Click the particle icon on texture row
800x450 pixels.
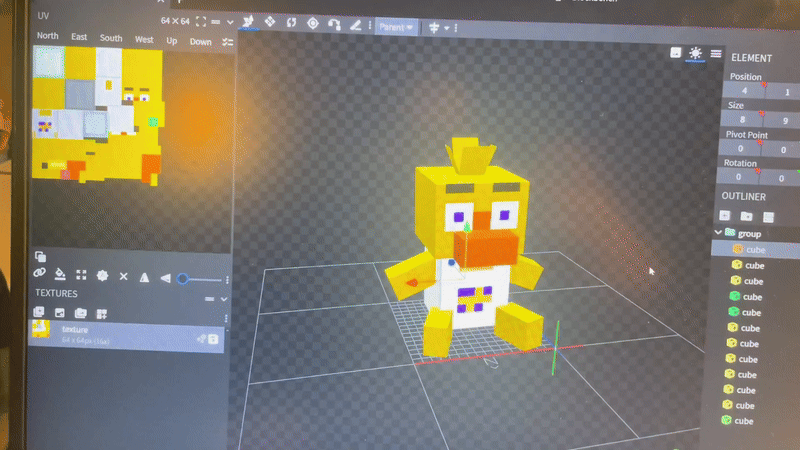coord(202,338)
